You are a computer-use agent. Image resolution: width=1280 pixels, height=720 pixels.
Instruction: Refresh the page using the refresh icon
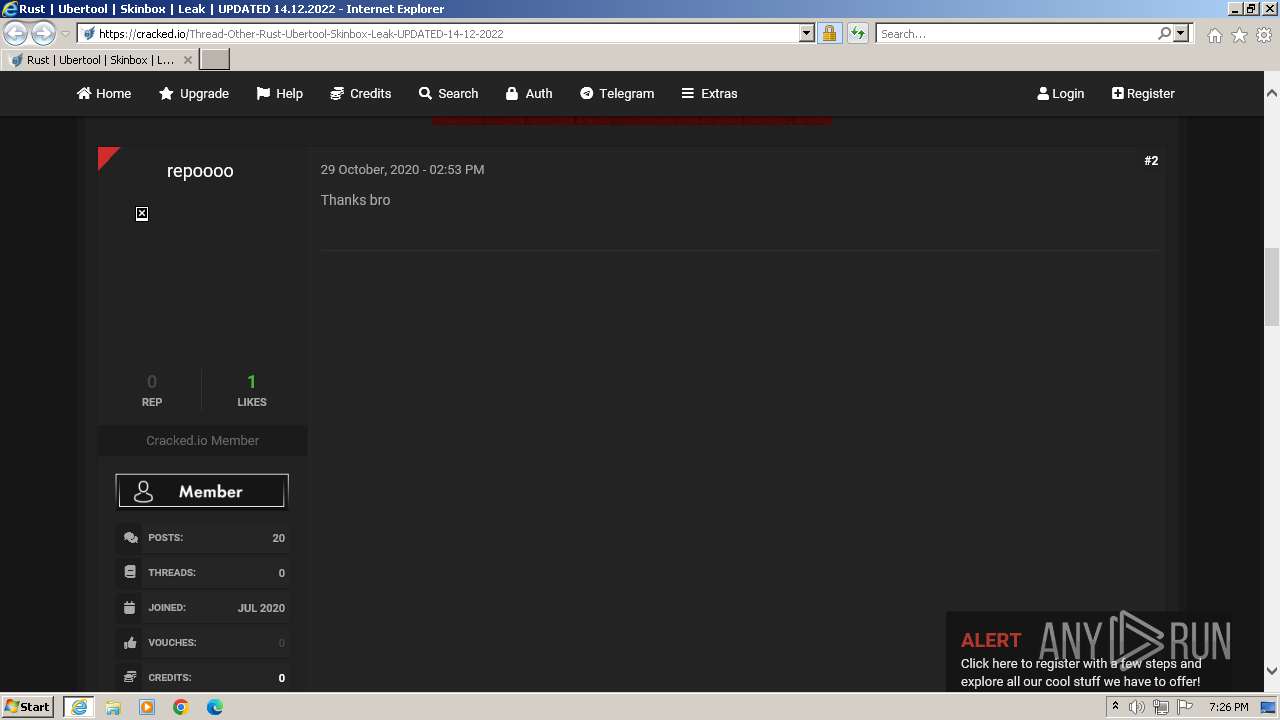click(857, 33)
